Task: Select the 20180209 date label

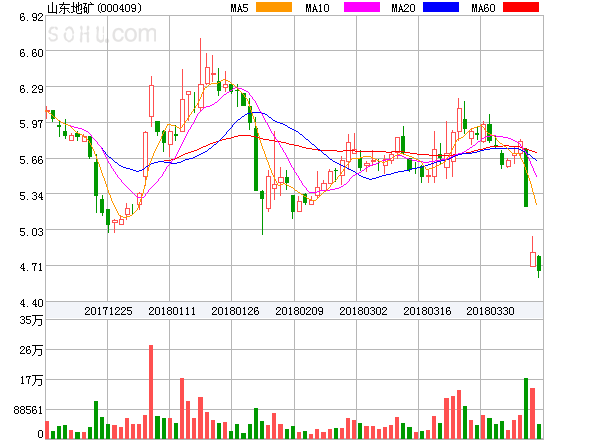Action: click(299, 311)
